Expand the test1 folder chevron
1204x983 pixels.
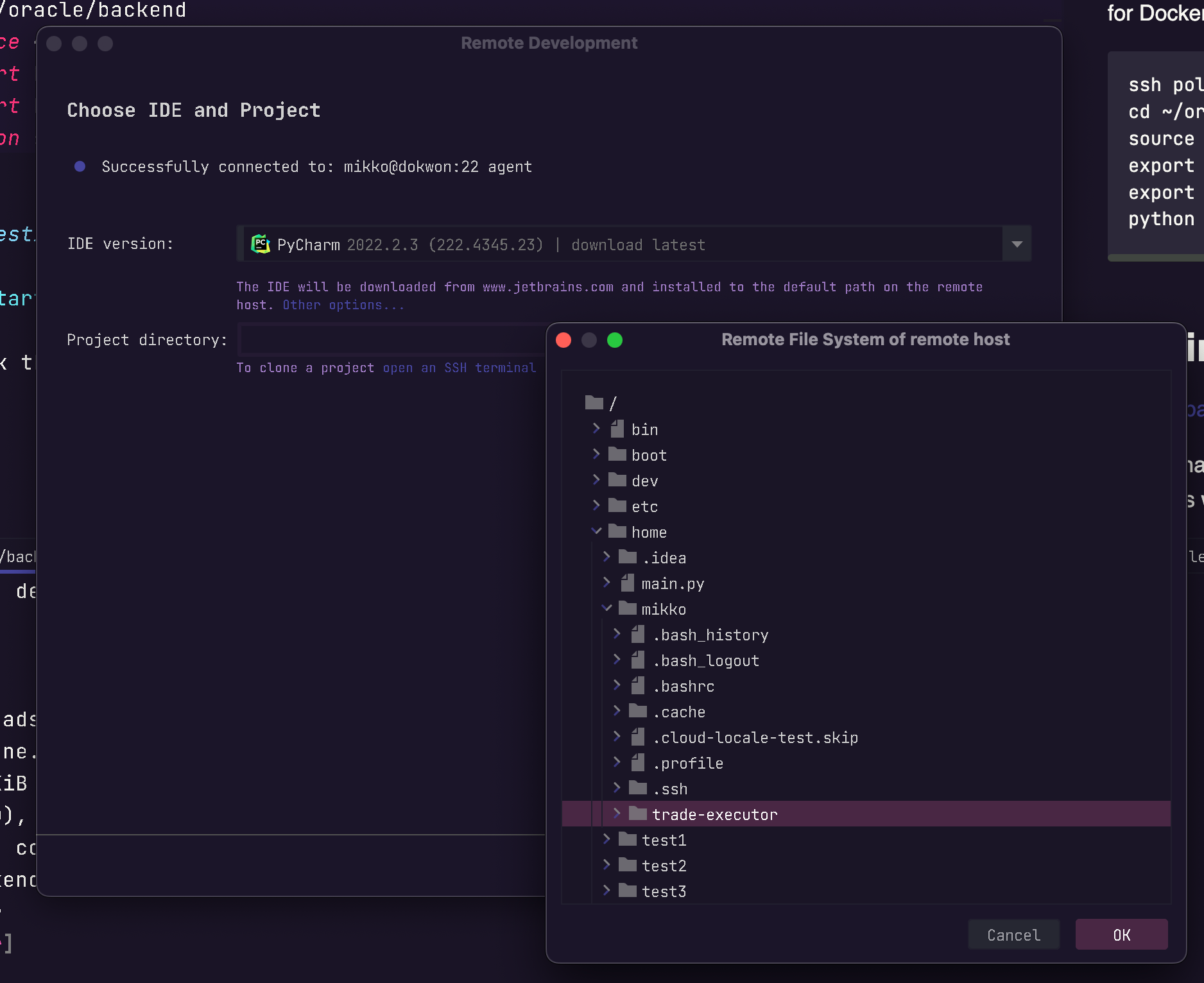606,839
